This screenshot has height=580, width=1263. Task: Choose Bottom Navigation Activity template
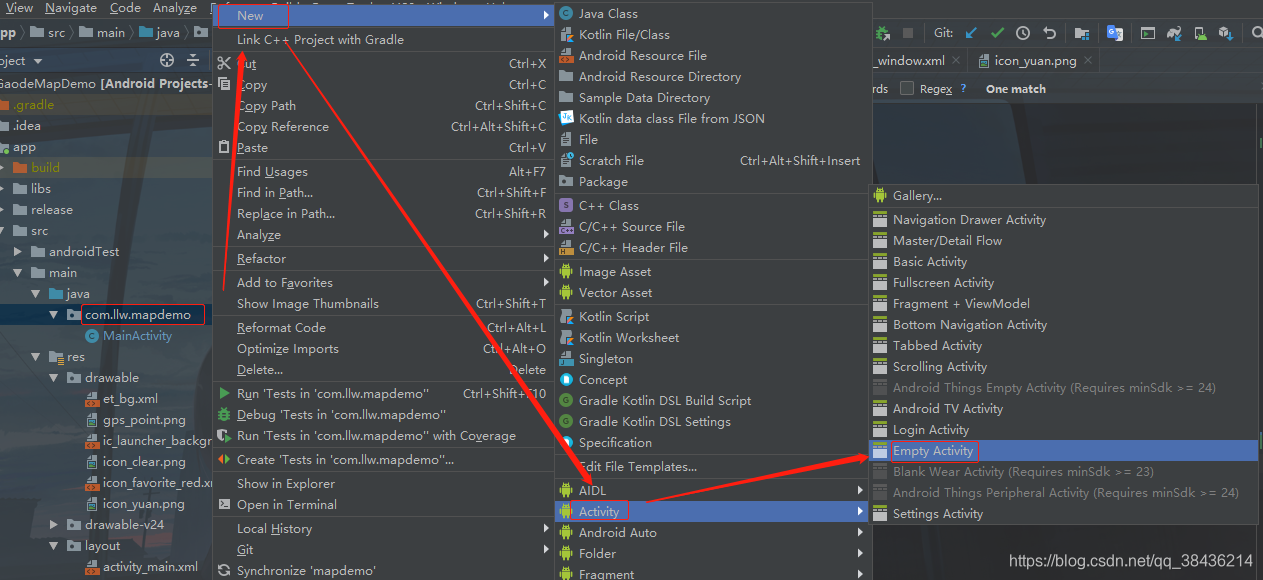point(1064,325)
